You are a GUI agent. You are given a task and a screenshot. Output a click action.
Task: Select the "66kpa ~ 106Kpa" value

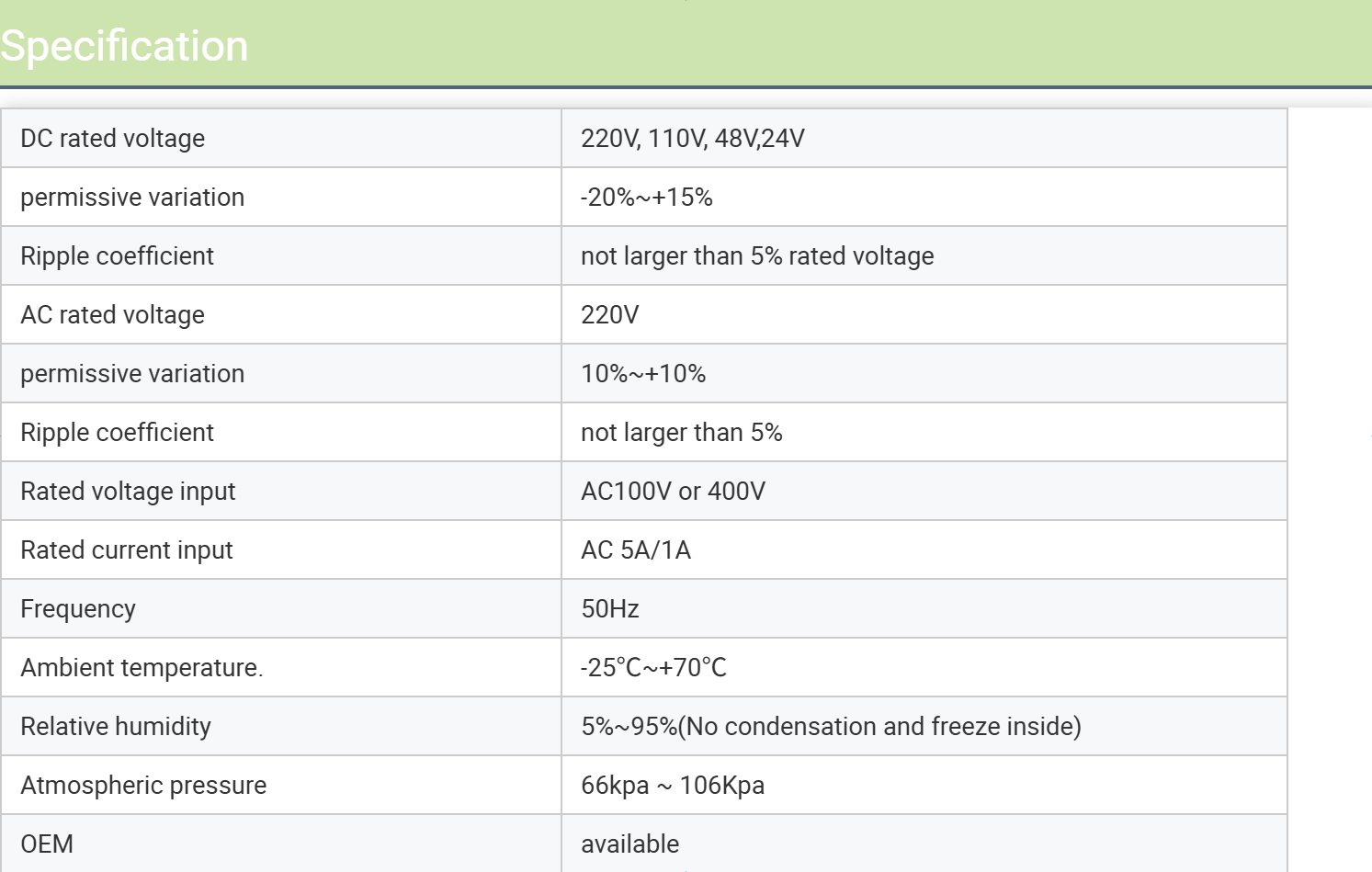point(673,786)
